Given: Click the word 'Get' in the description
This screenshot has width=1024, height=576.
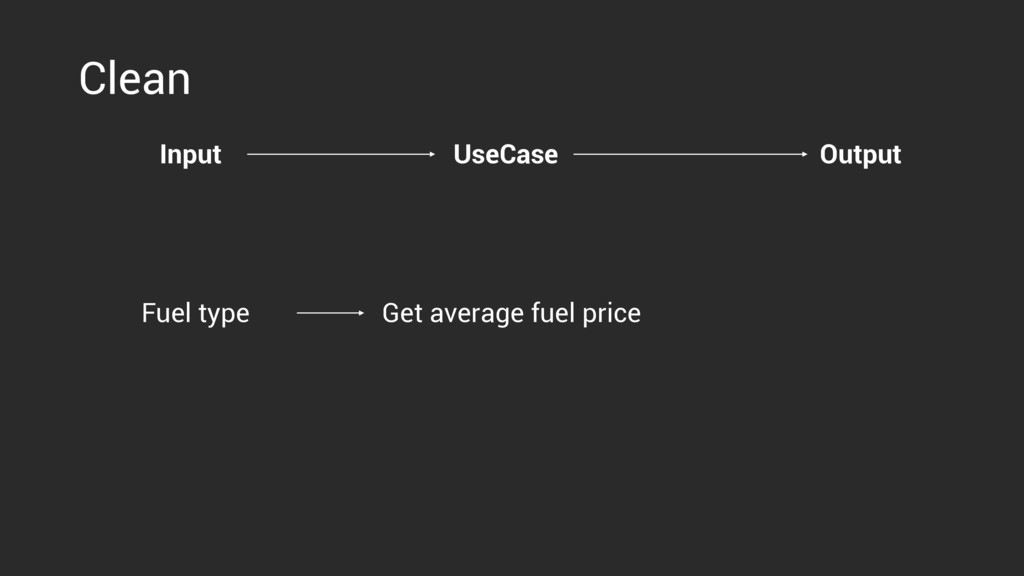Looking at the screenshot, I should click(402, 313).
